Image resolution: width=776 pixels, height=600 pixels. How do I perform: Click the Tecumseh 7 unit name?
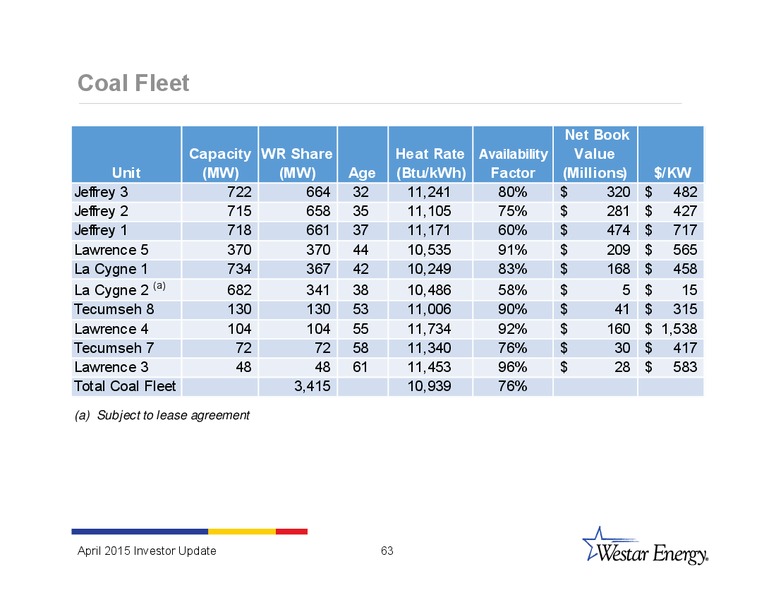(114, 349)
